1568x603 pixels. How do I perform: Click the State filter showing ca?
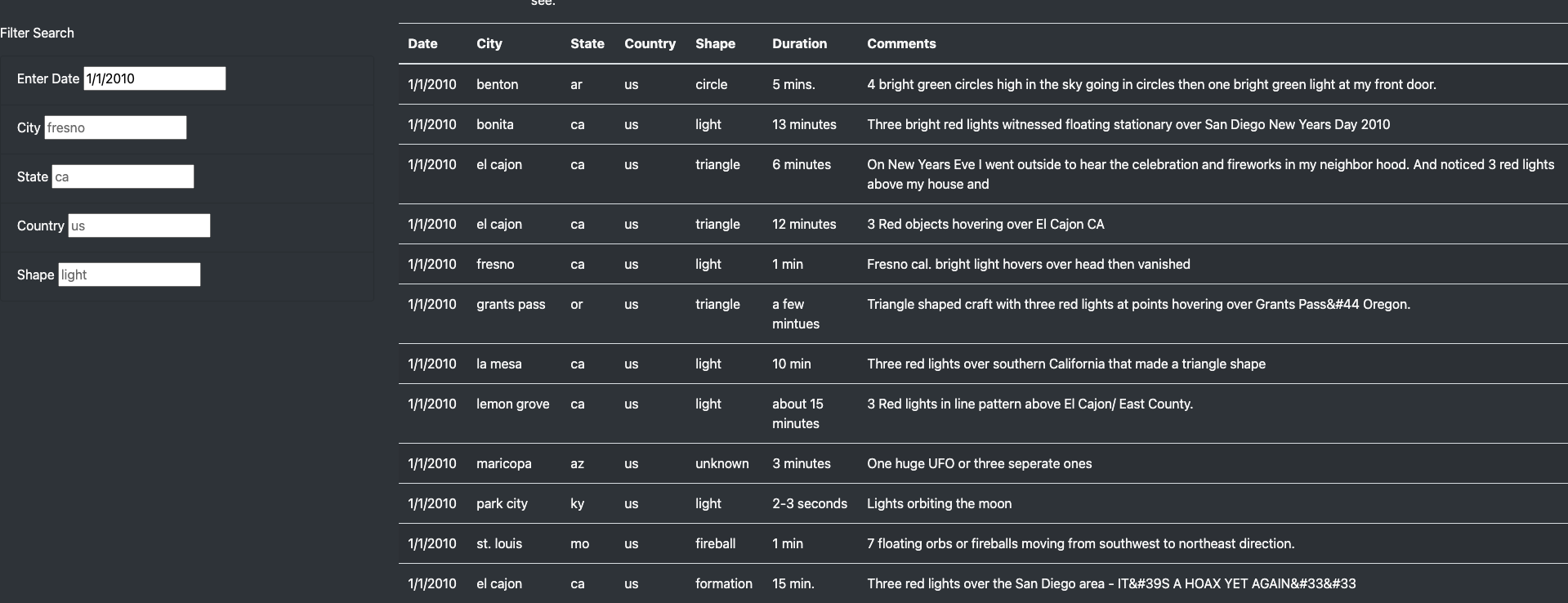[122, 176]
